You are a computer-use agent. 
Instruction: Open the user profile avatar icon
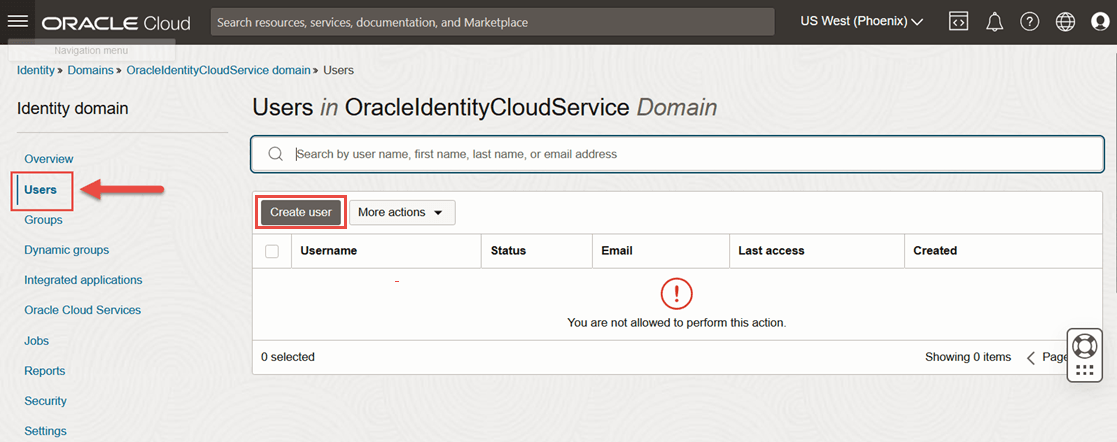[1101, 22]
